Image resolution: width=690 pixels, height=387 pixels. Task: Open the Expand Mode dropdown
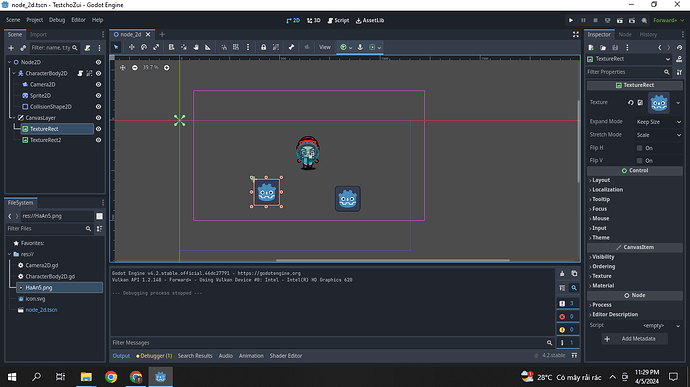click(x=658, y=122)
